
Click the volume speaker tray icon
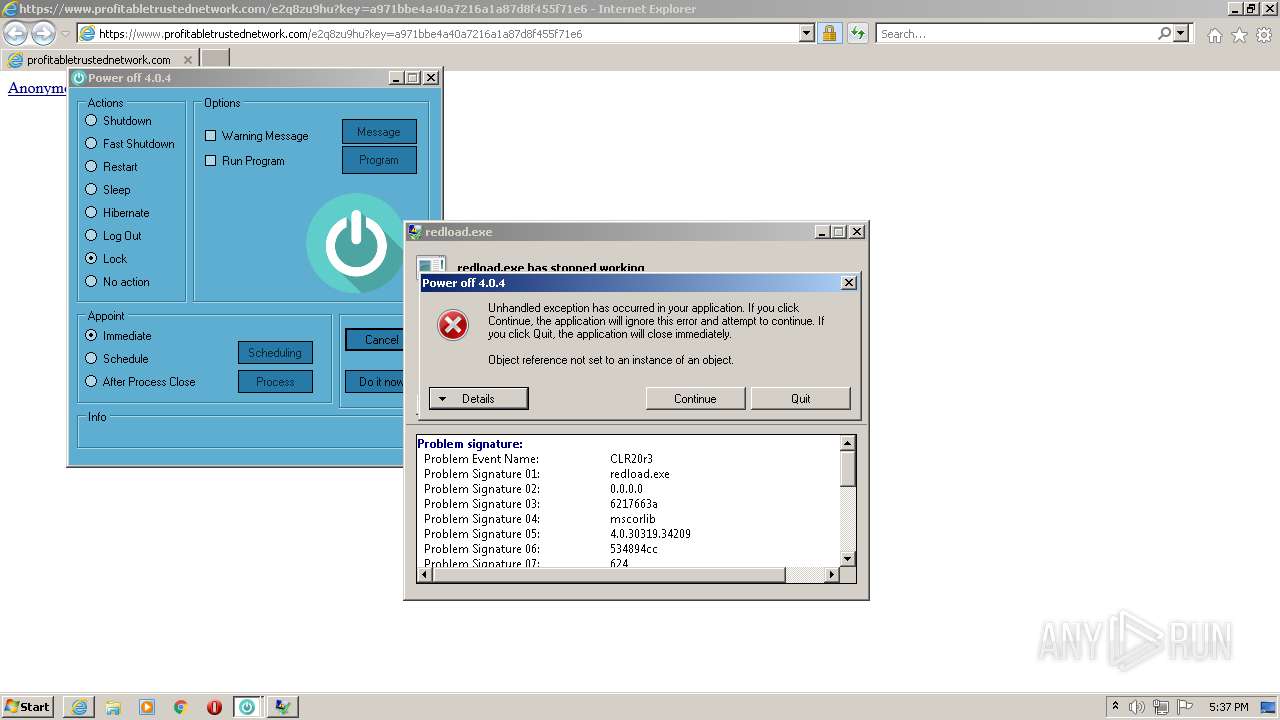[x=1137, y=707]
